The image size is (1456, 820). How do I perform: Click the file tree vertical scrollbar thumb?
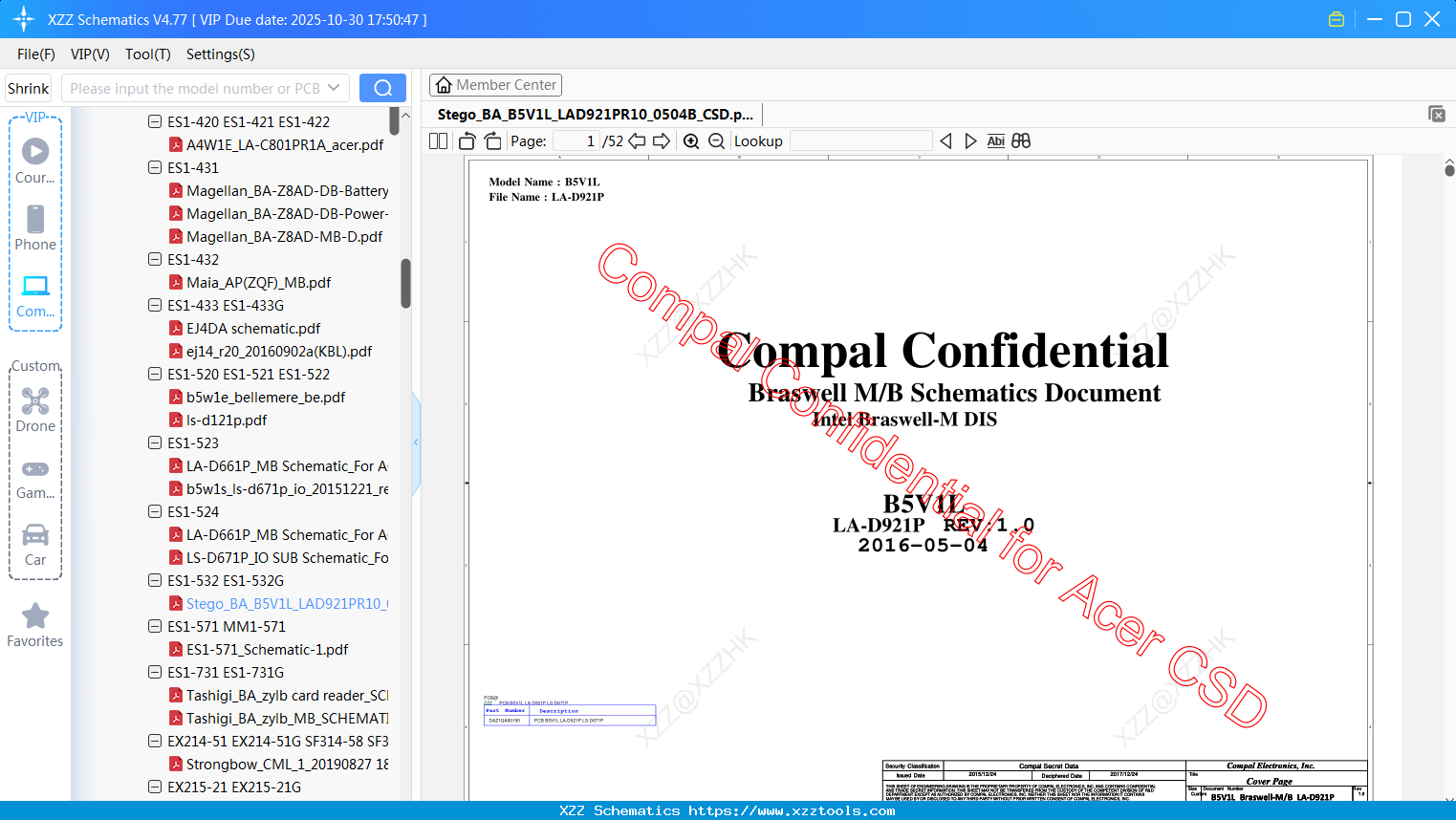click(x=405, y=283)
